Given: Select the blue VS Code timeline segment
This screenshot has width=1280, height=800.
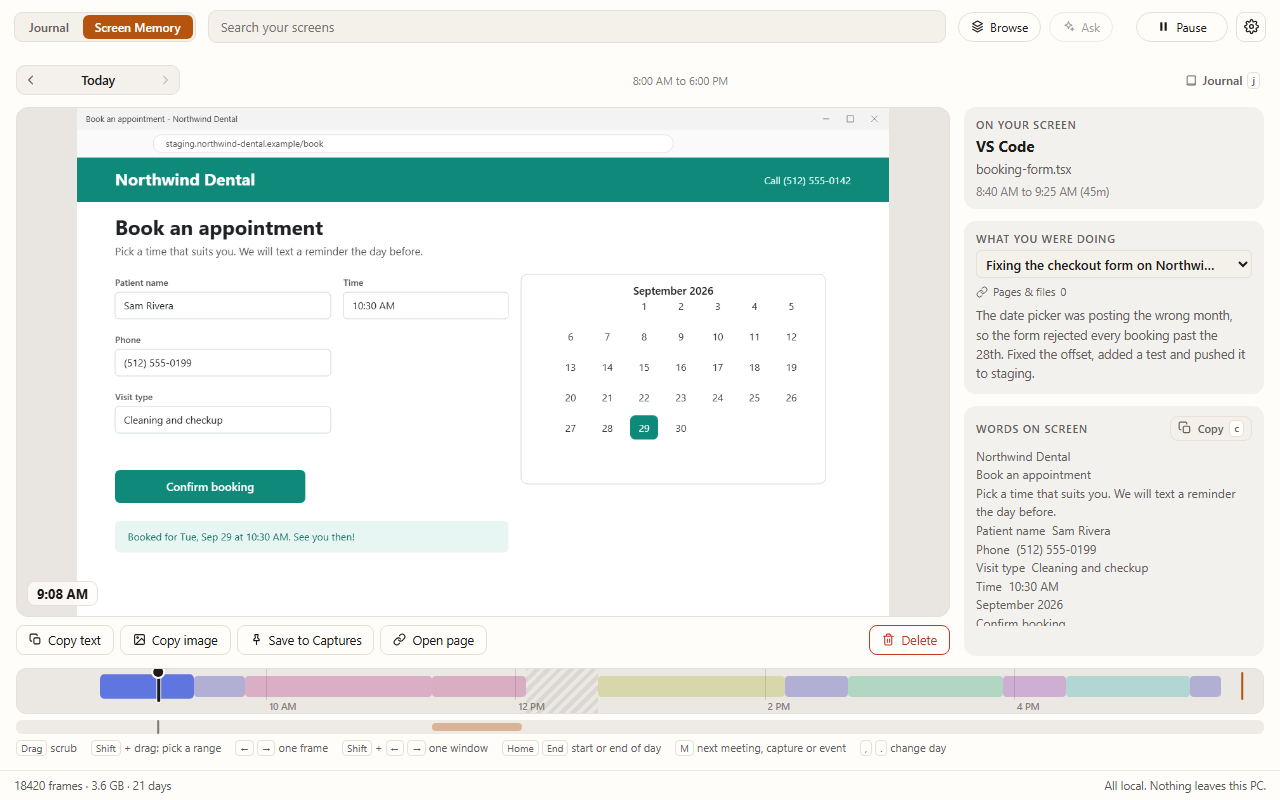Looking at the screenshot, I should tap(146, 686).
